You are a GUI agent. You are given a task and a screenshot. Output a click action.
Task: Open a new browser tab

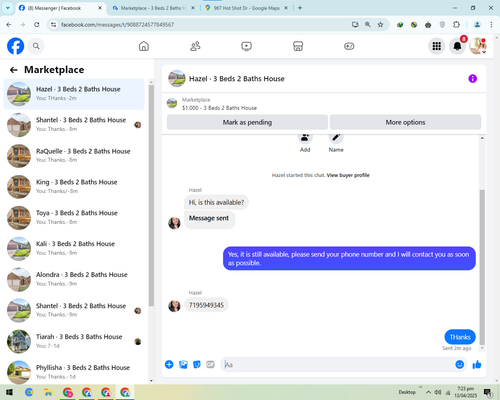300,8
